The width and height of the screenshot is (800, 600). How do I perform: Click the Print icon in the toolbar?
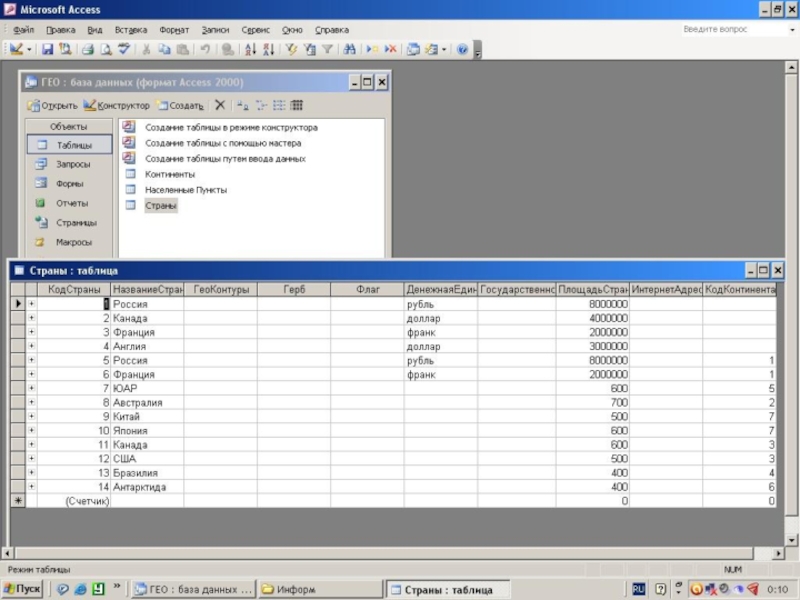click(x=87, y=48)
